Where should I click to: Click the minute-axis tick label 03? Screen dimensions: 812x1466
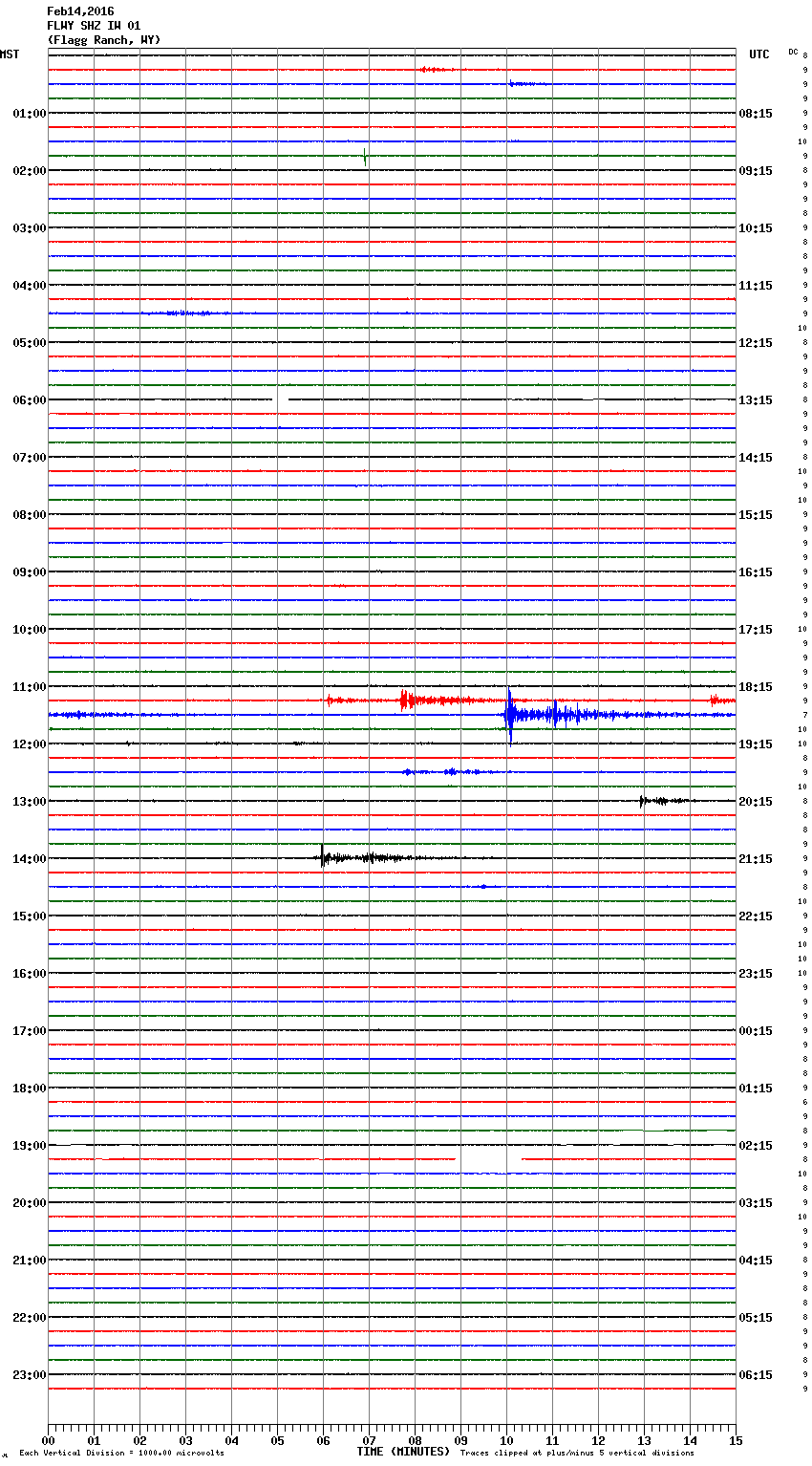pyautogui.click(x=185, y=1440)
